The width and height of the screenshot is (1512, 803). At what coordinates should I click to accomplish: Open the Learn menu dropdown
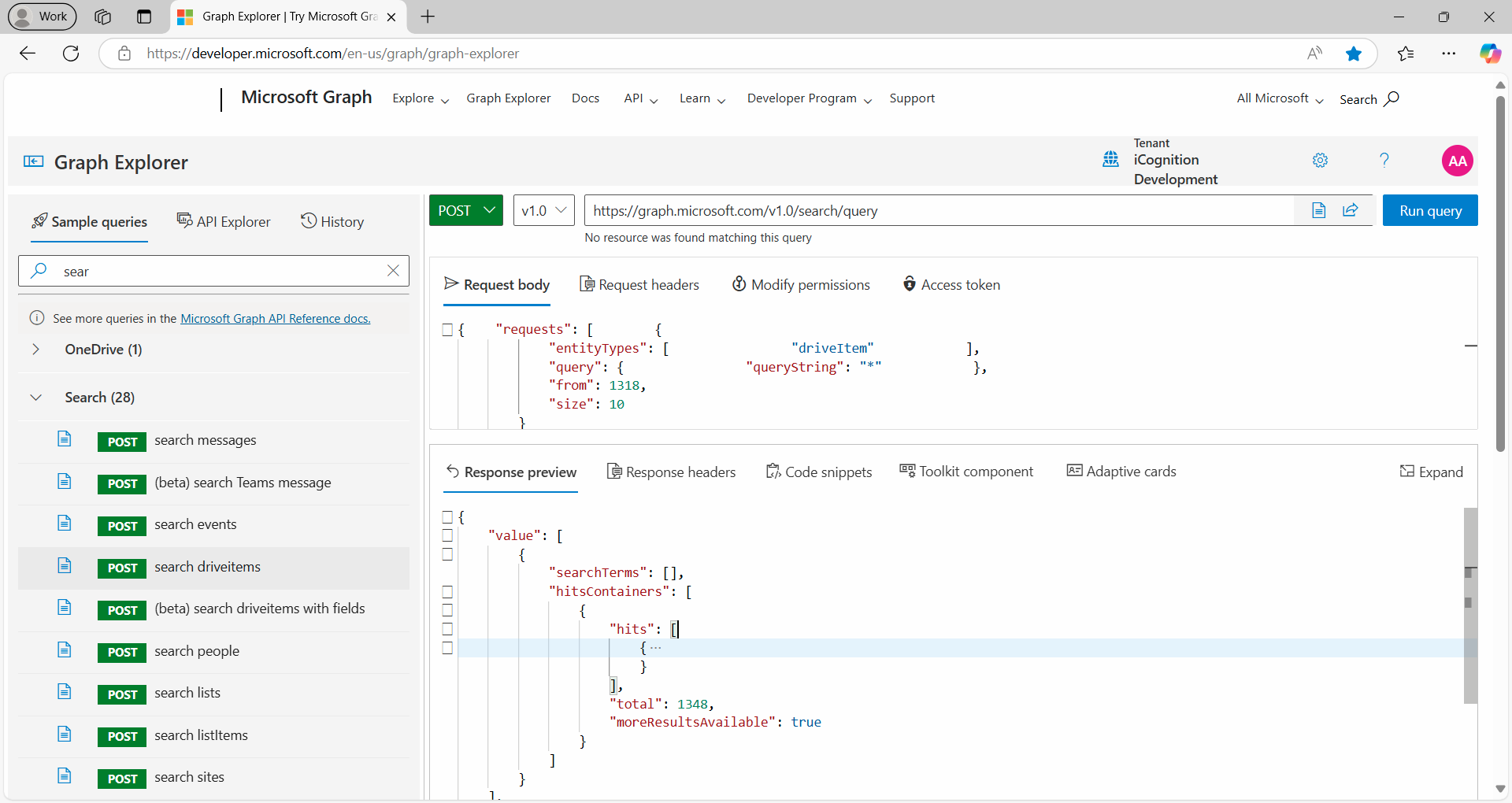tap(702, 98)
